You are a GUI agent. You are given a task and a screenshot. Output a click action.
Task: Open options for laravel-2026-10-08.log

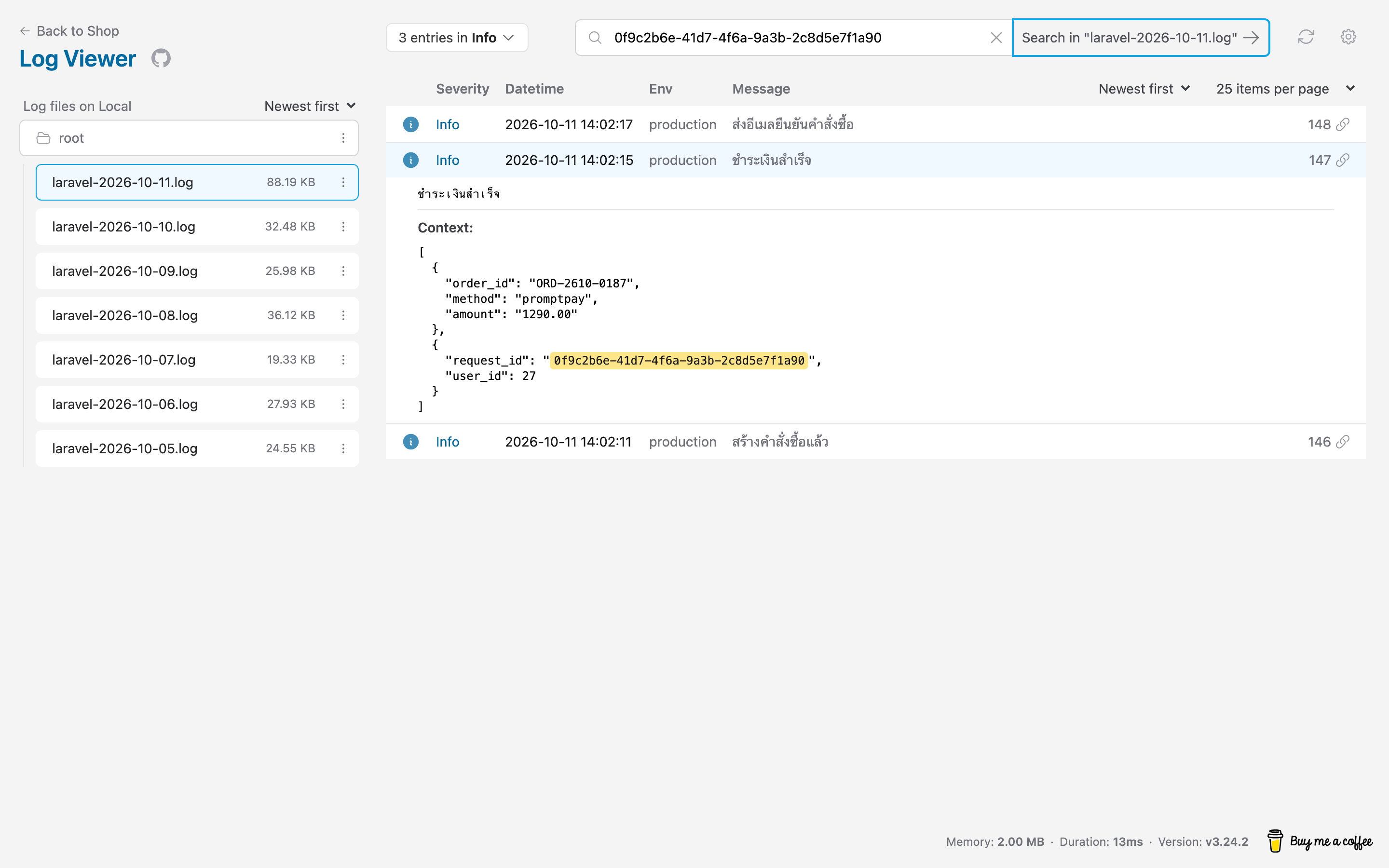coord(343,315)
